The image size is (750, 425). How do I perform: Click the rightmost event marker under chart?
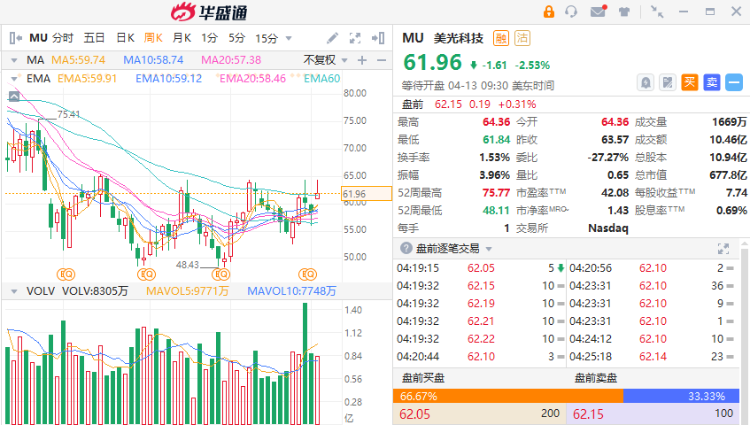coord(307,274)
